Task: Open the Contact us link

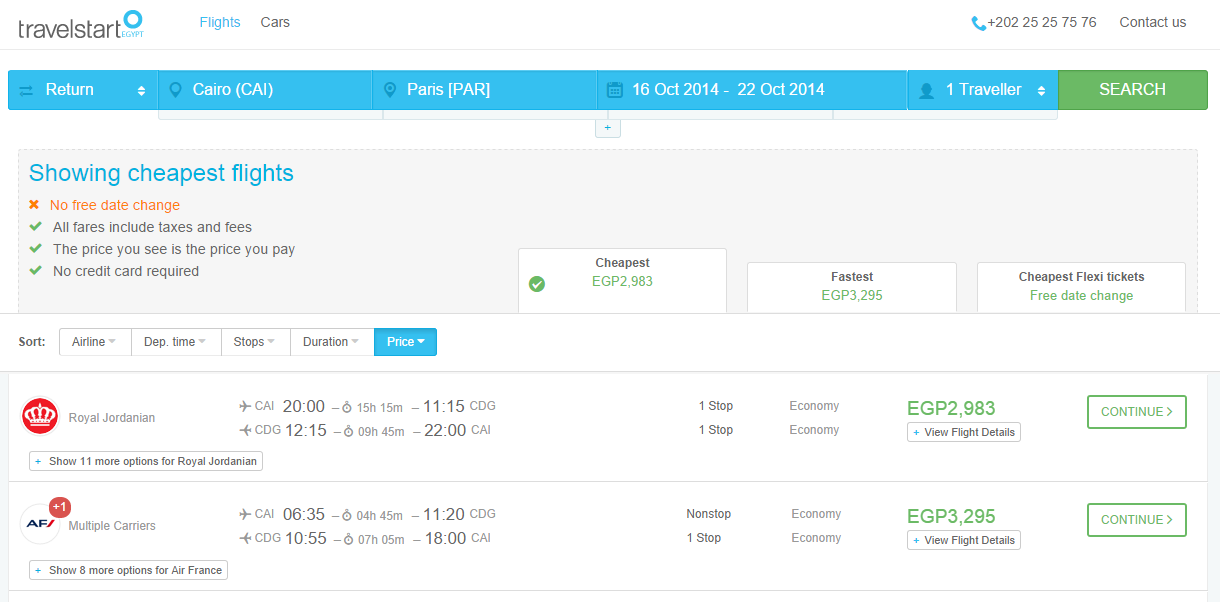Action: (1153, 22)
